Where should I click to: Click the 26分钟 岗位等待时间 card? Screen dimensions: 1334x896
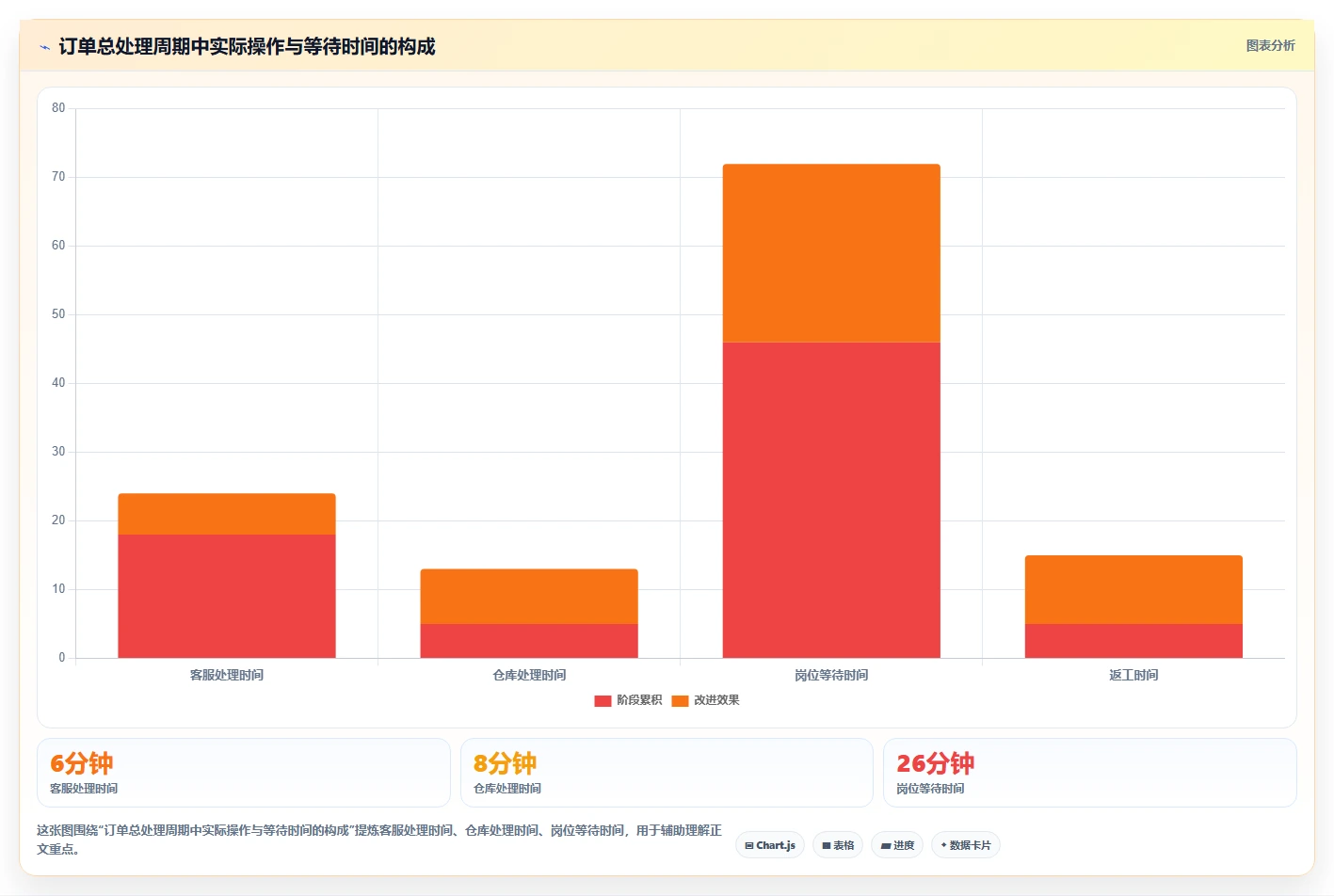tap(1089, 773)
